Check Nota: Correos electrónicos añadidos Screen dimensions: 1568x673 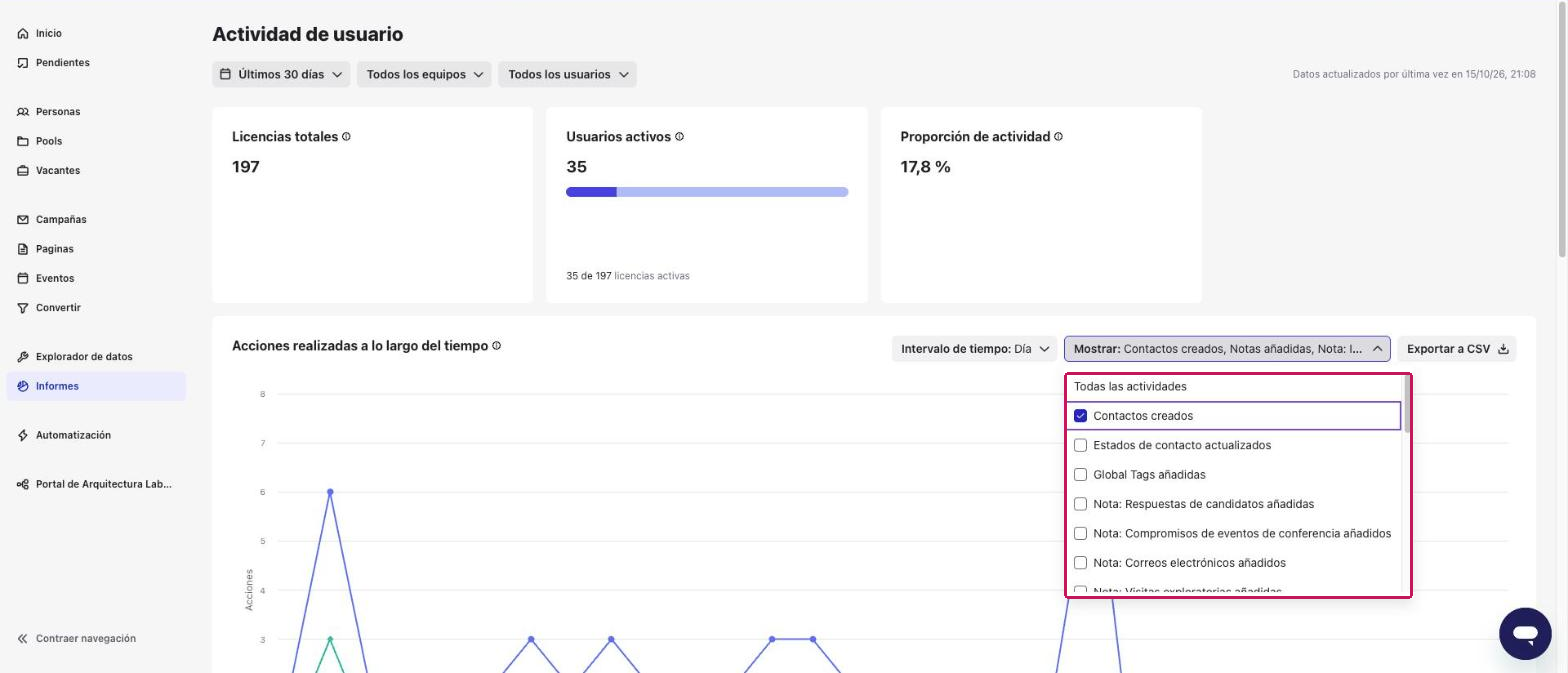pyautogui.click(x=1080, y=563)
